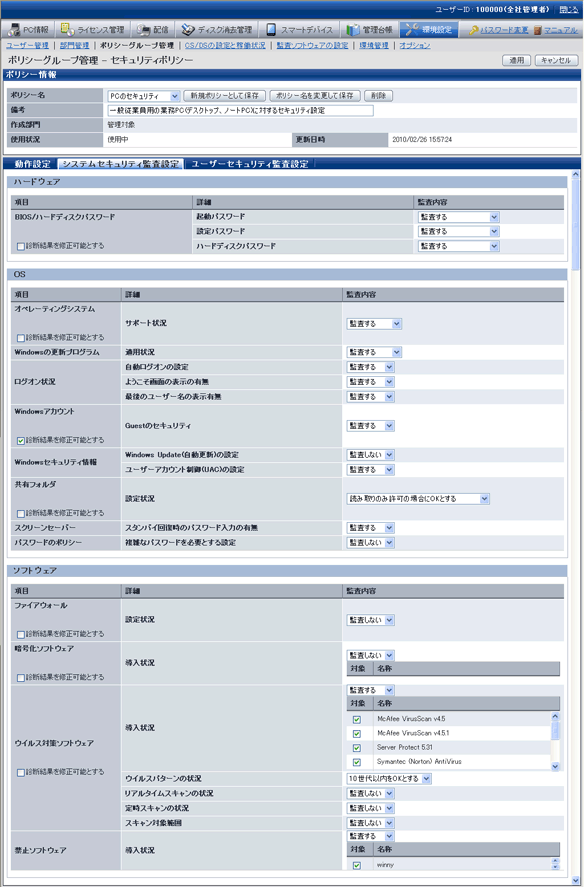Viewport: 584px width, 887px height.
Task: Open the スタンバイ回復時のパスワード入力の有無 dropdown
Action: (x=370, y=528)
